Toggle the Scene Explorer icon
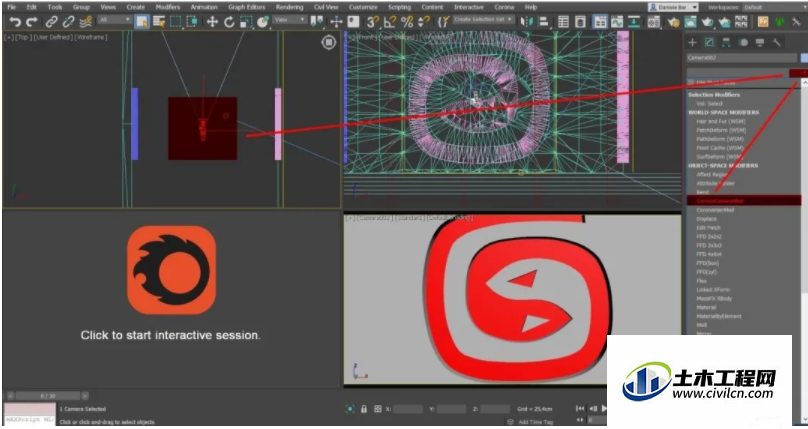 (x=563, y=22)
